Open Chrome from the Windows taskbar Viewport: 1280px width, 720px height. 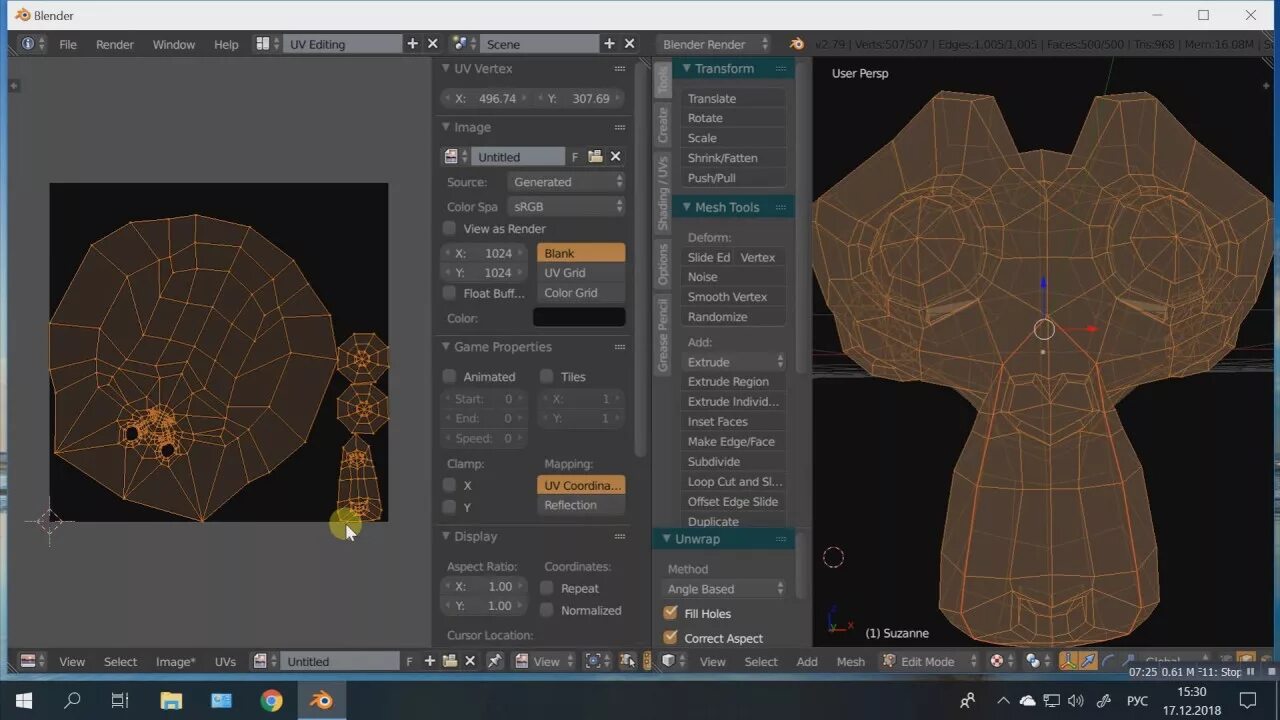271,701
